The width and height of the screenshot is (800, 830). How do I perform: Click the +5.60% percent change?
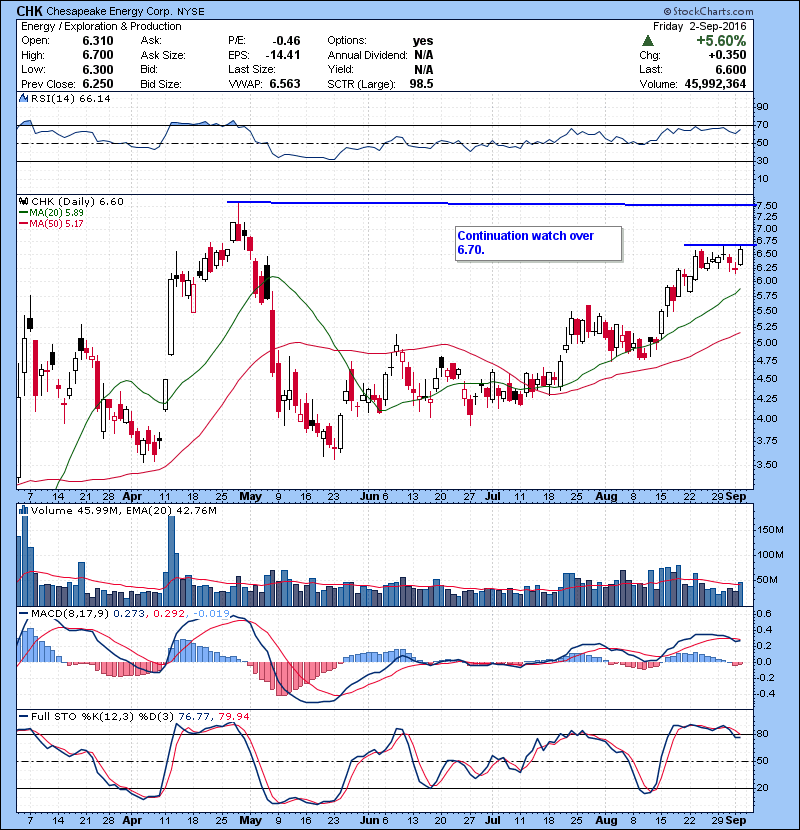721,41
